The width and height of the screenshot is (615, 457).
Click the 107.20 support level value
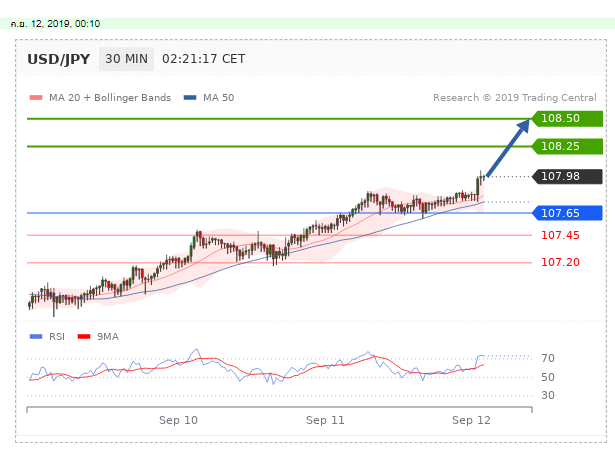[x=560, y=262]
